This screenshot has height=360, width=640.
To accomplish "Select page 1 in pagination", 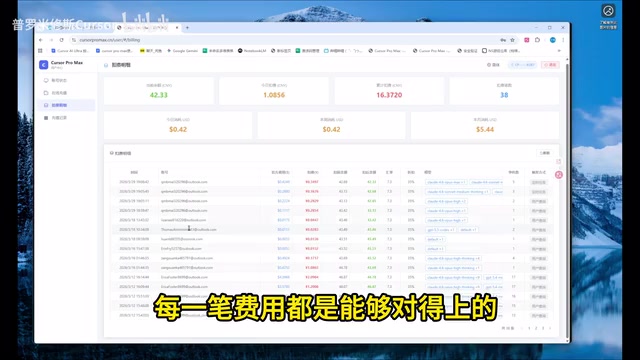I will pyautogui.click(x=529, y=328).
